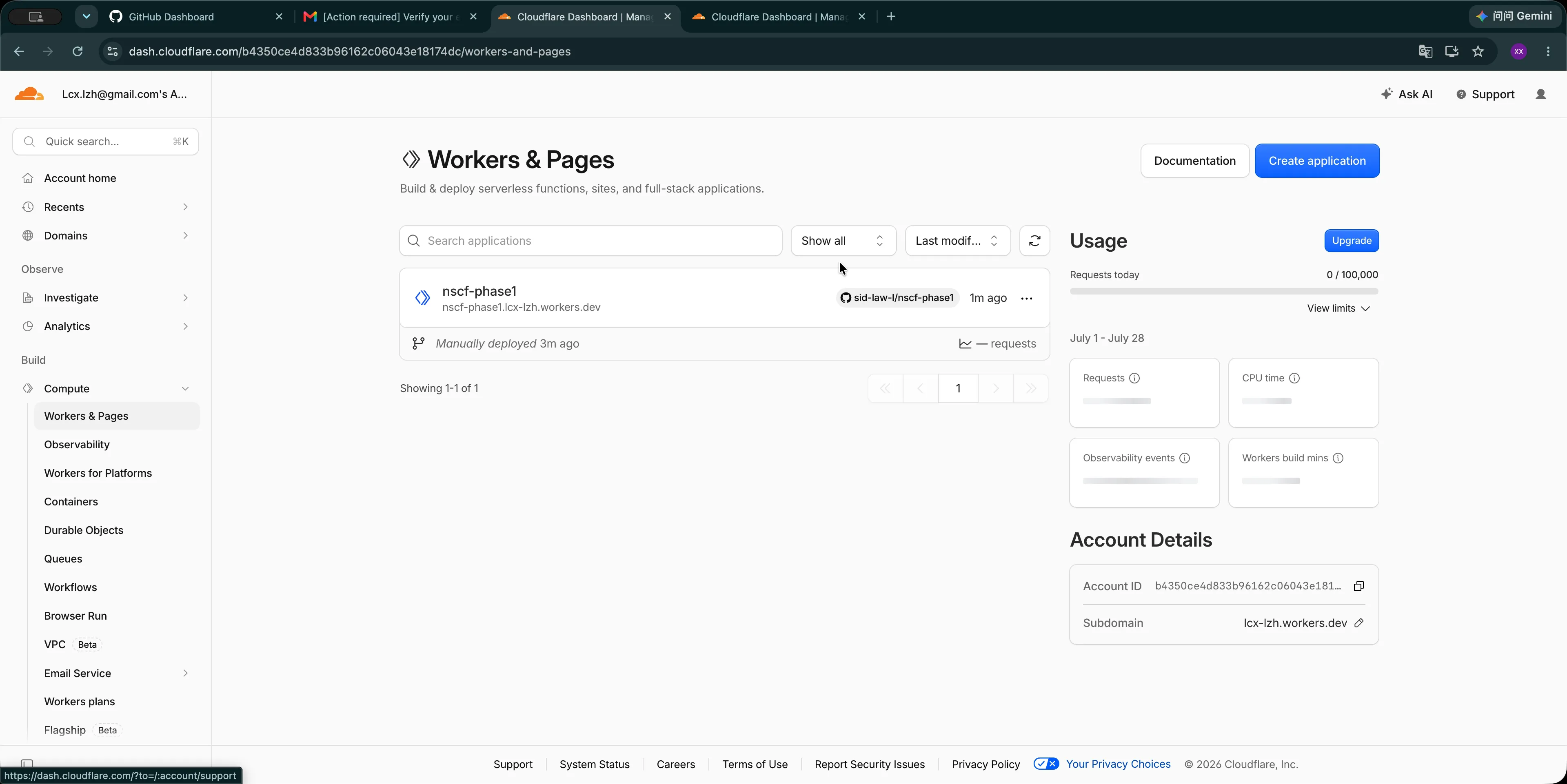Viewport: 1567px width, 784px height.
Task: Open the nscf-phase1 three-dot menu
Action: pyautogui.click(x=1026, y=298)
